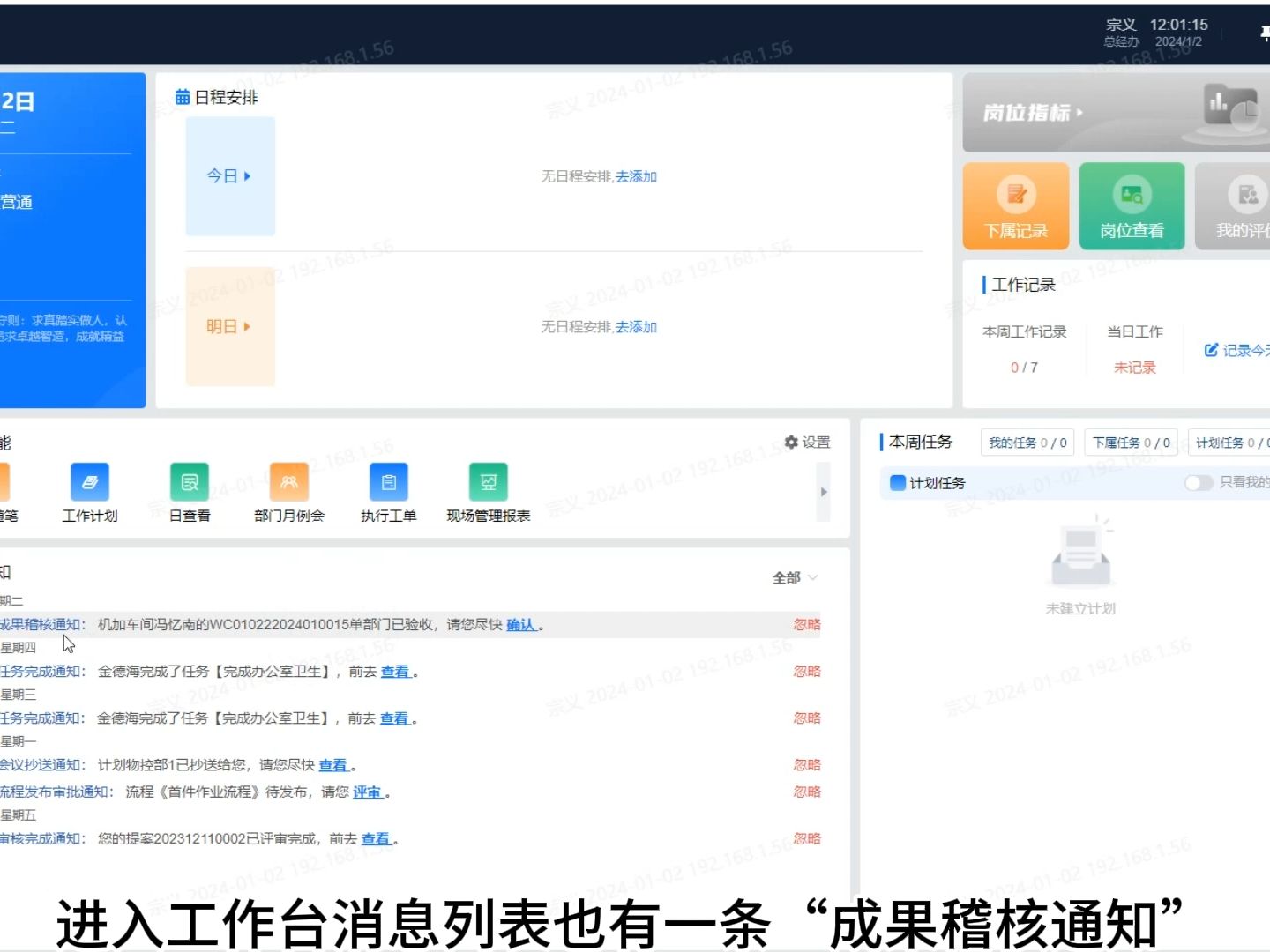Click the orange 下属记录 icon
Image resolution: width=1270 pixels, height=952 pixels.
point(1016,205)
